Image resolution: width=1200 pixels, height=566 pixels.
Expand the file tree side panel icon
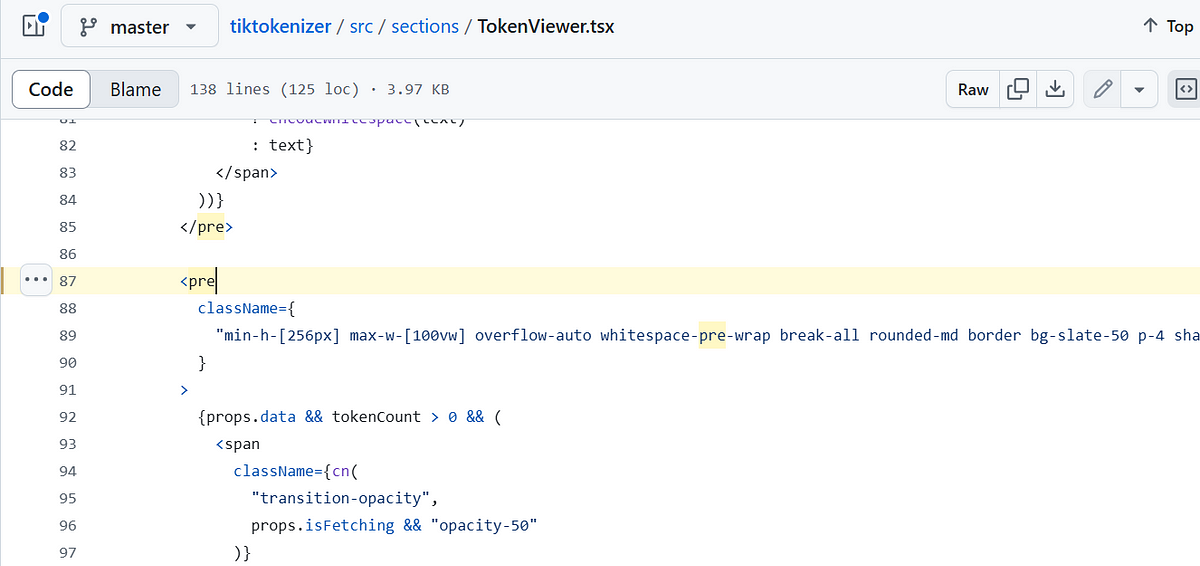pos(35,25)
